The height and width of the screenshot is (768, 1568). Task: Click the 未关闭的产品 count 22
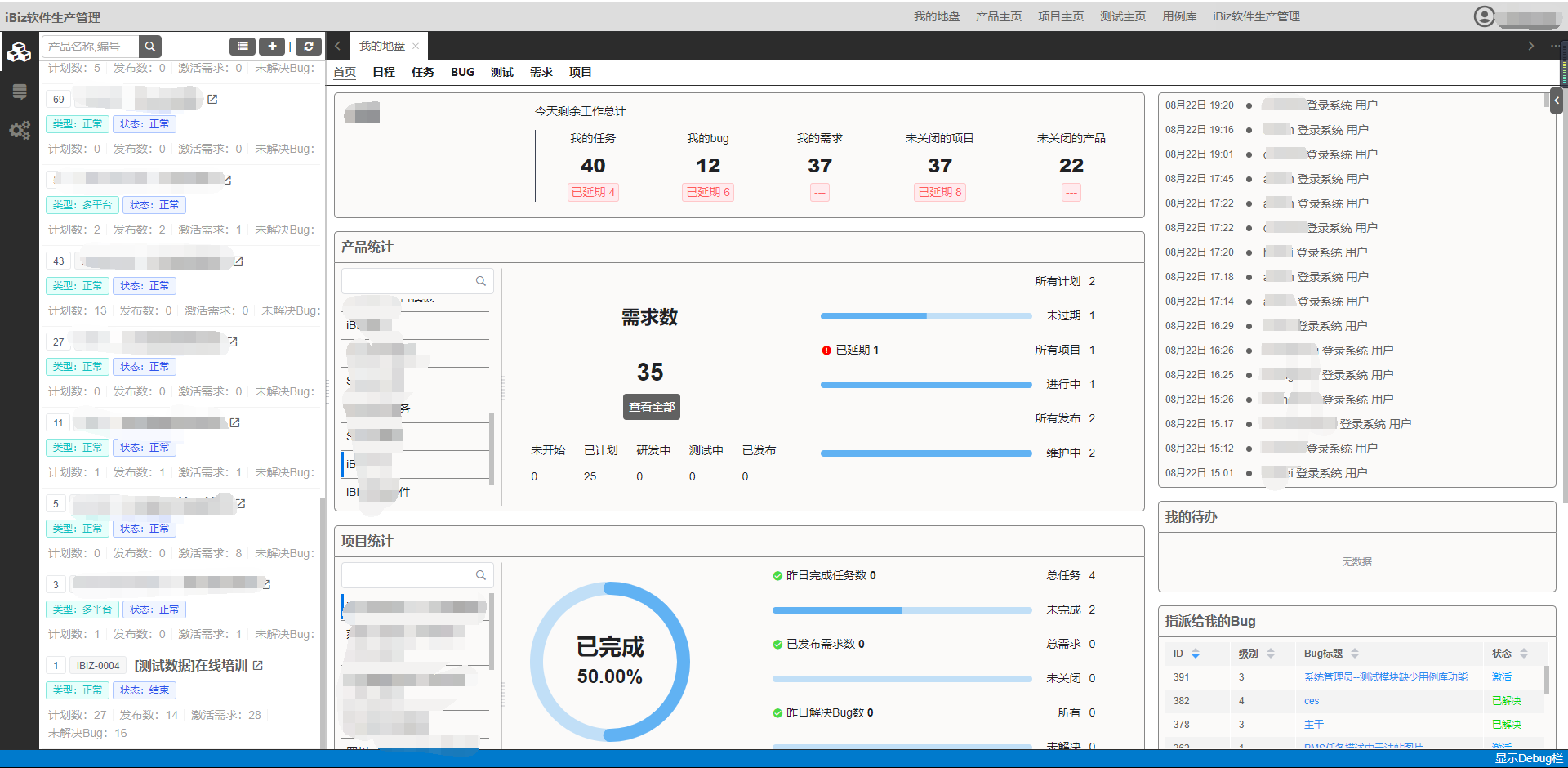click(x=1071, y=166)
